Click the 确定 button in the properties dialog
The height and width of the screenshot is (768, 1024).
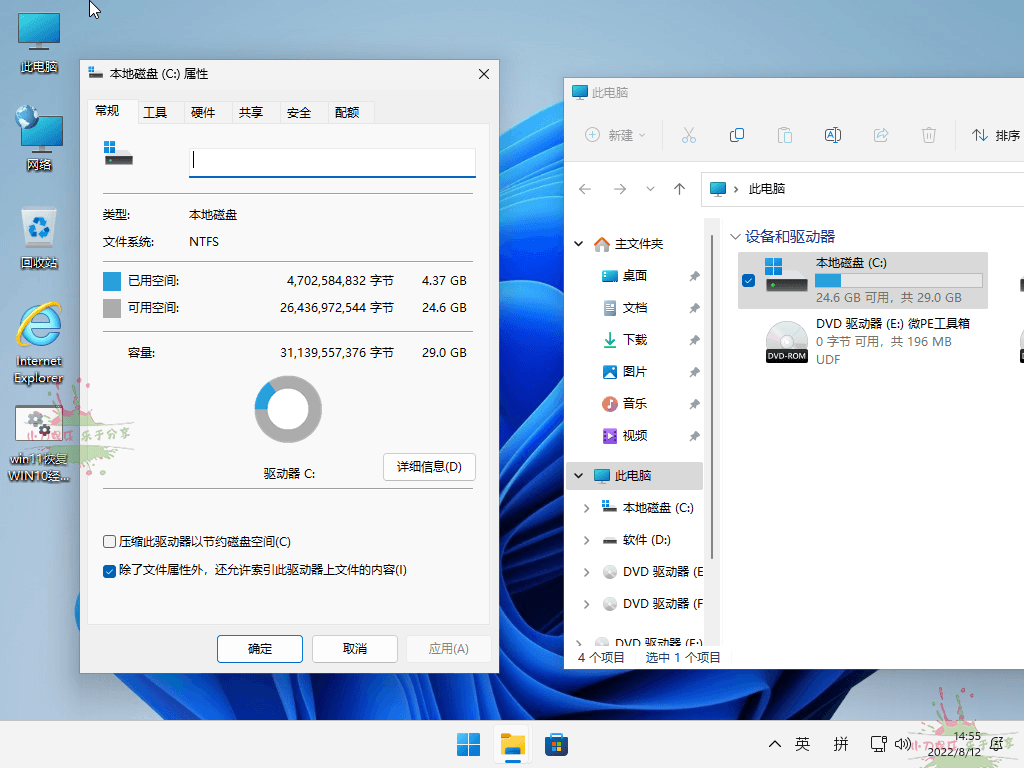coord(259,648)
